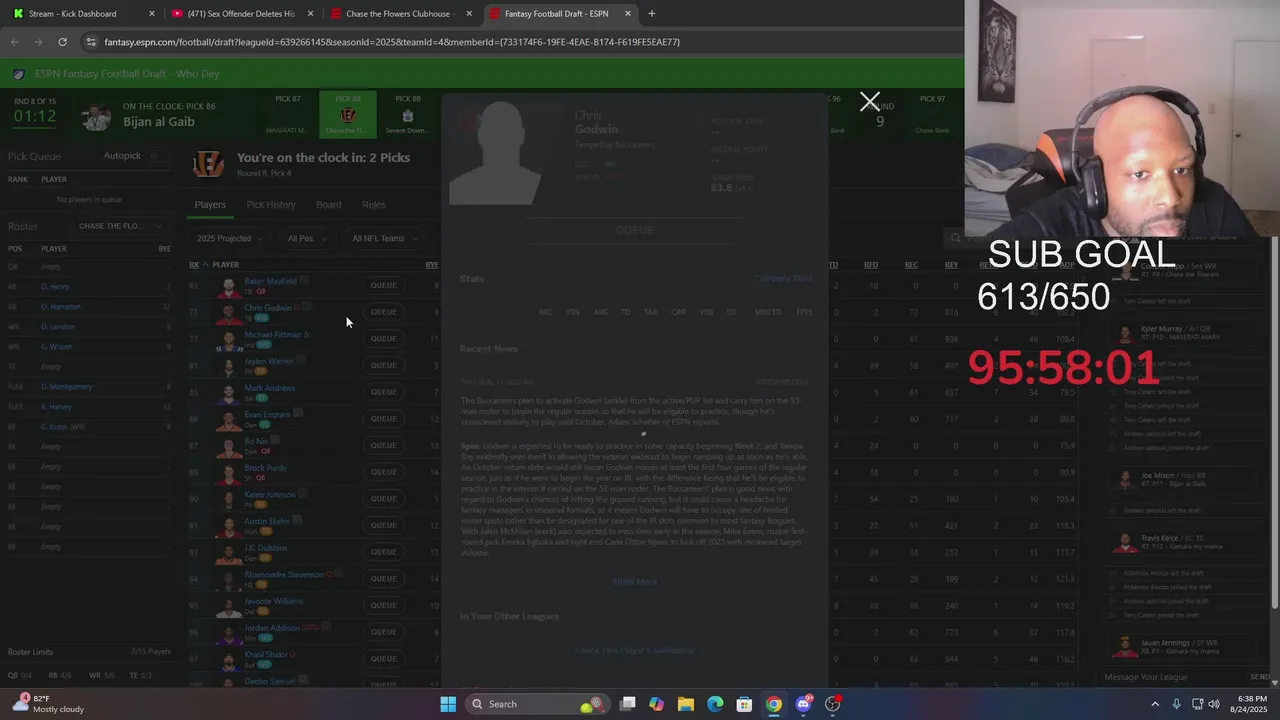
Task: Open Discord from the taskbar
Action: 803,704
